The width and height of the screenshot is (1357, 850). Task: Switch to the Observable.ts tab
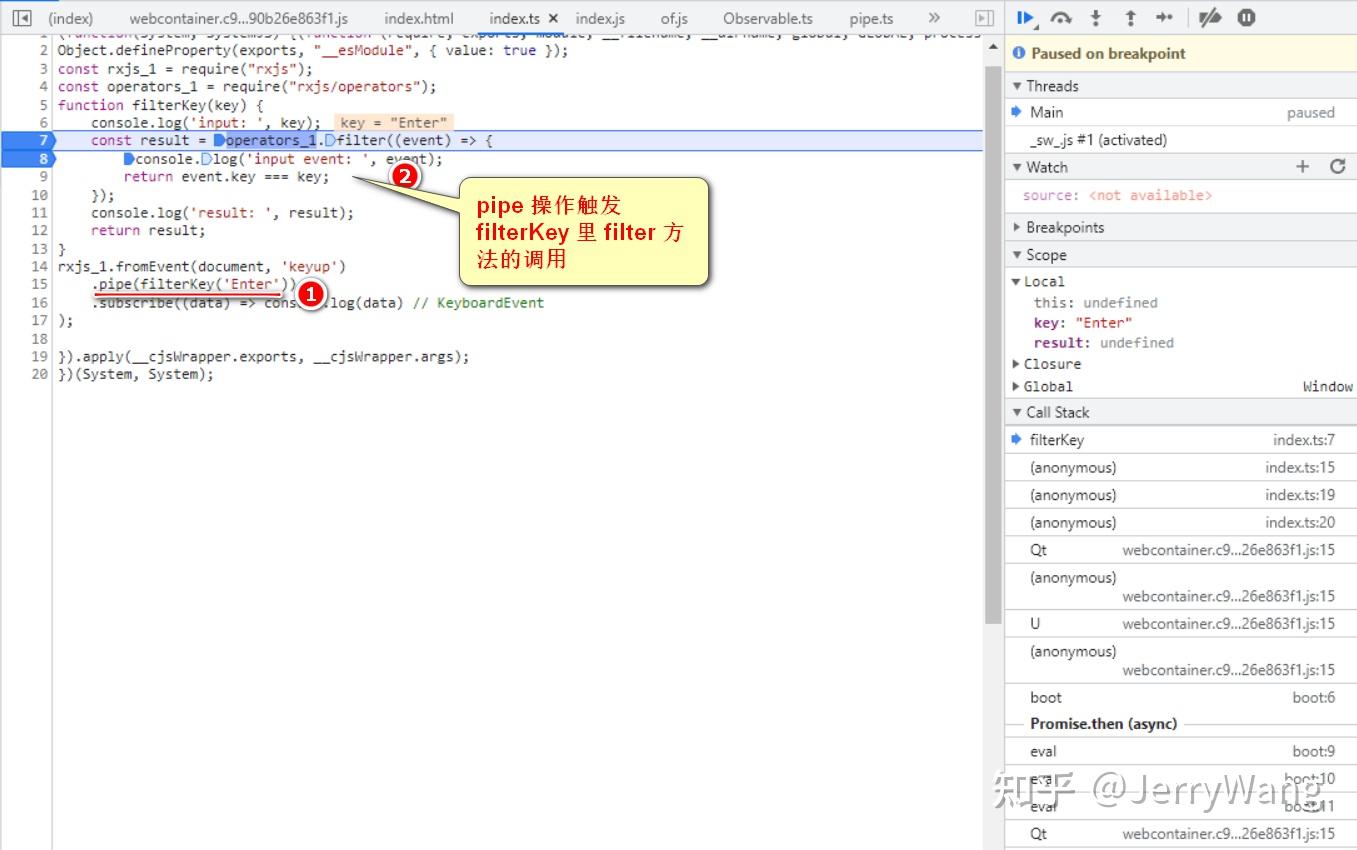(767, 17)
